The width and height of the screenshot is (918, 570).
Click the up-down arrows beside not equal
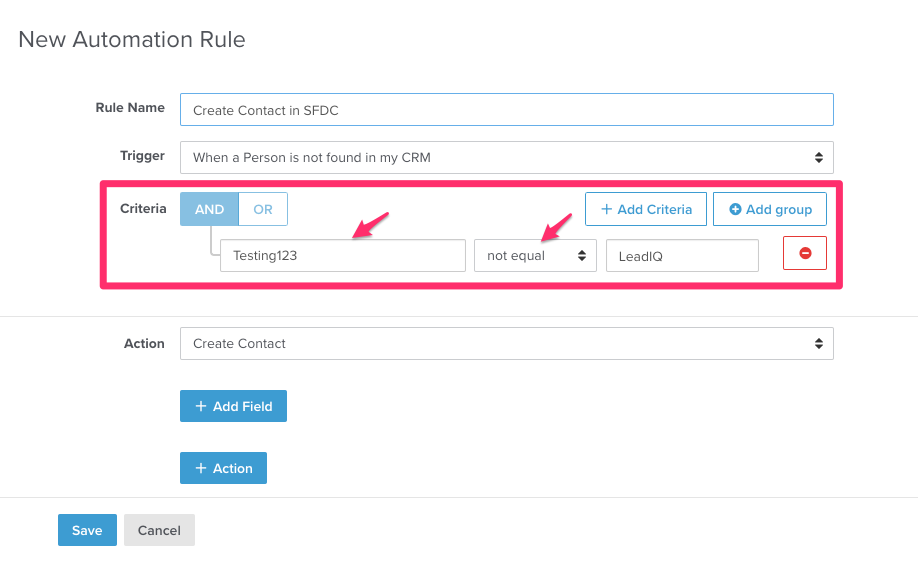[x=581, y=256]
